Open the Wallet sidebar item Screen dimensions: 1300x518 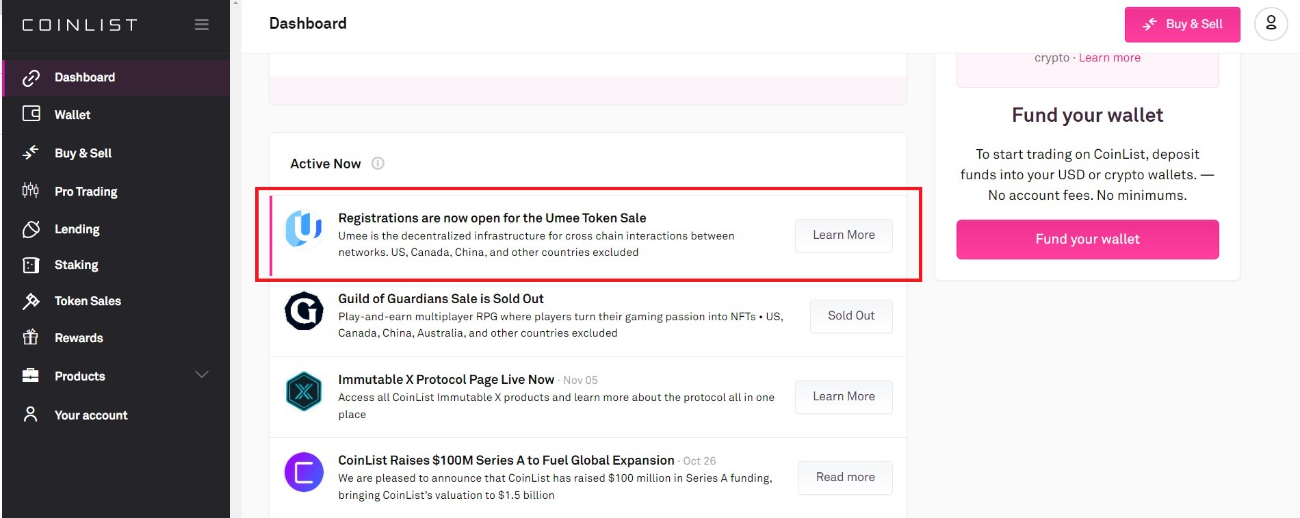coord(72,115)
